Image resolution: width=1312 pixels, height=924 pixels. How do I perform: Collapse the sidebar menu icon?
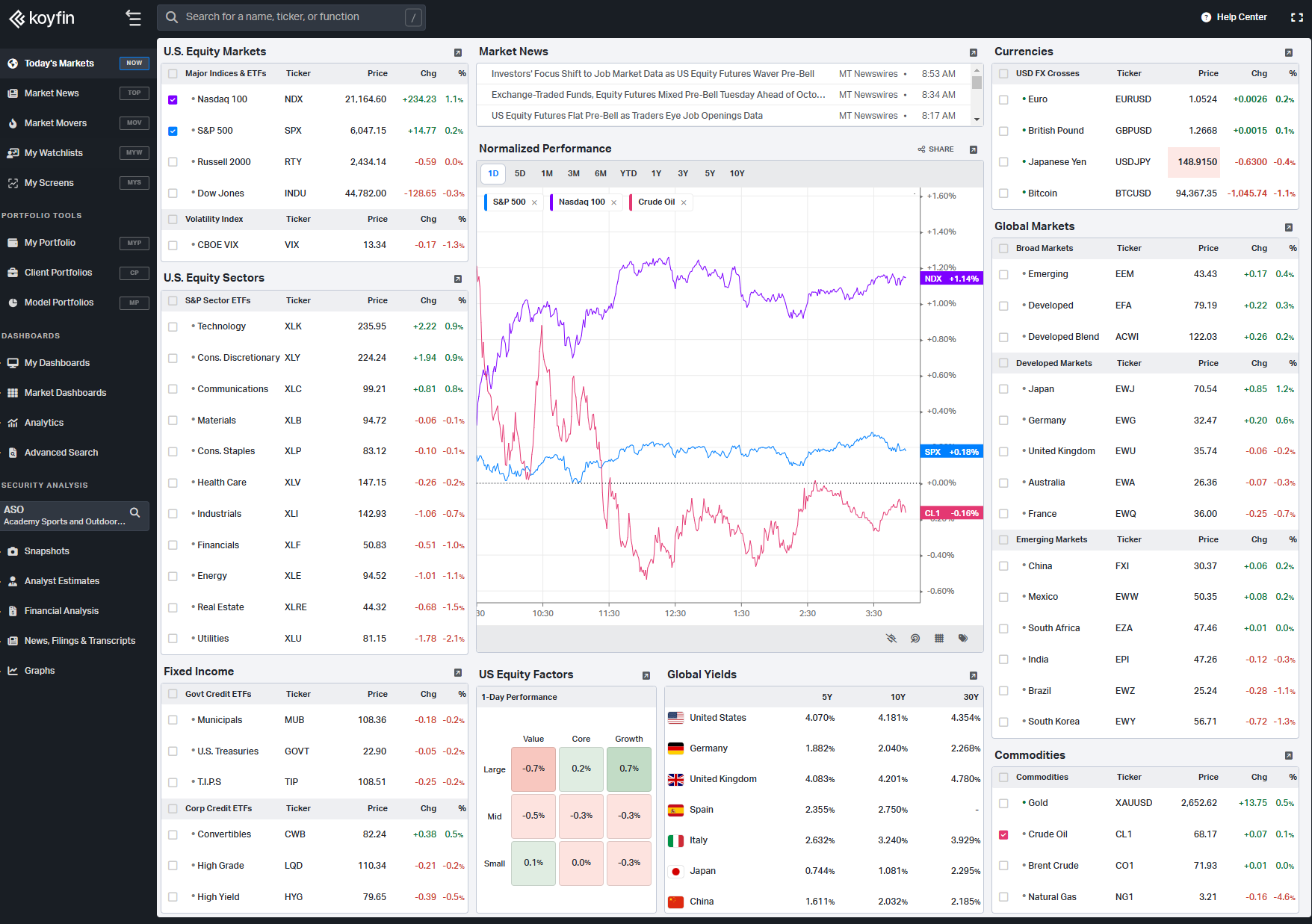coord(134,18)
